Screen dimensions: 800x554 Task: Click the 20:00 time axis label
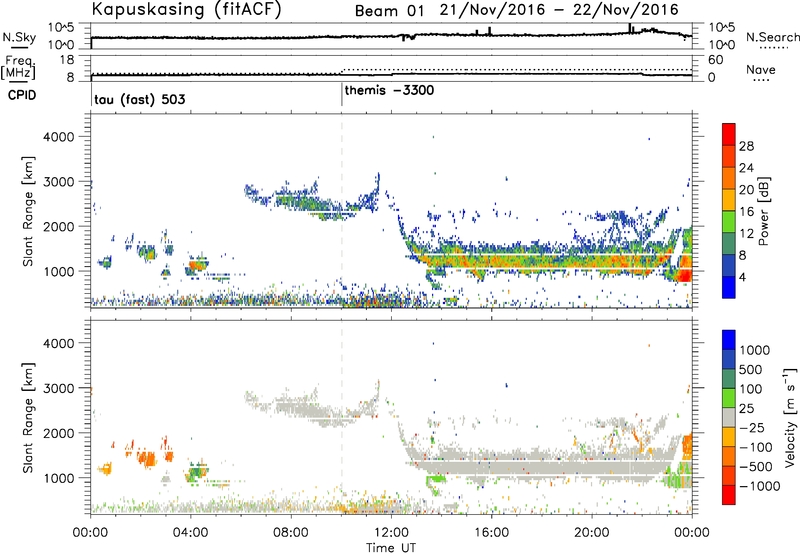pos(591,533)
